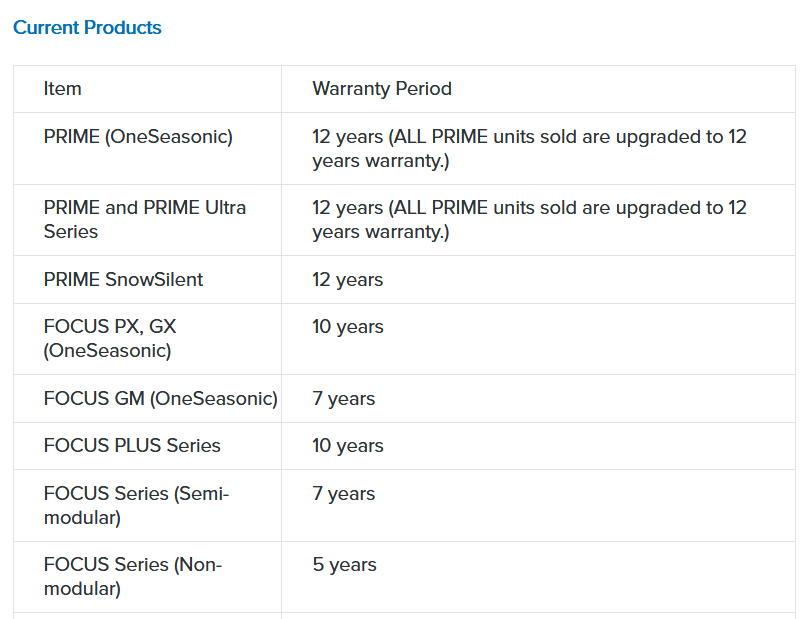Click the 10 years value for FOCUS PLUS Series

coord(347,446)
